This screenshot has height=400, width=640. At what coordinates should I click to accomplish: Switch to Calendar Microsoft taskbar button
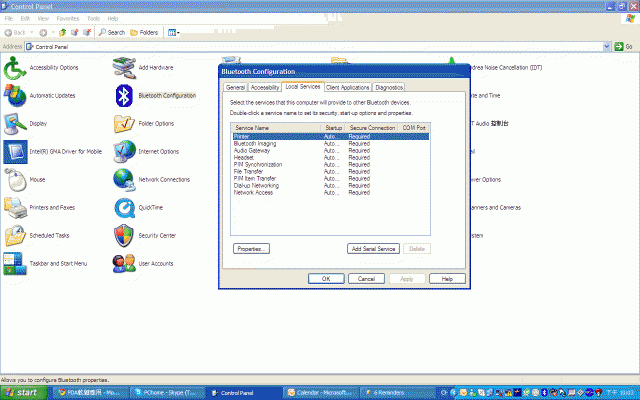pyautogui.click(x=322, y=393)
